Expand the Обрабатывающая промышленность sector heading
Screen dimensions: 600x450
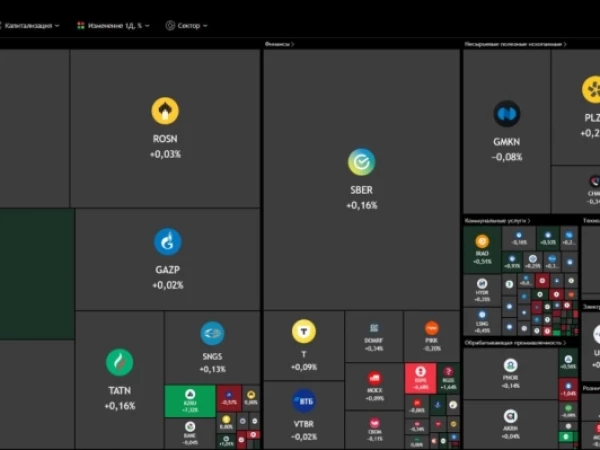515,343
